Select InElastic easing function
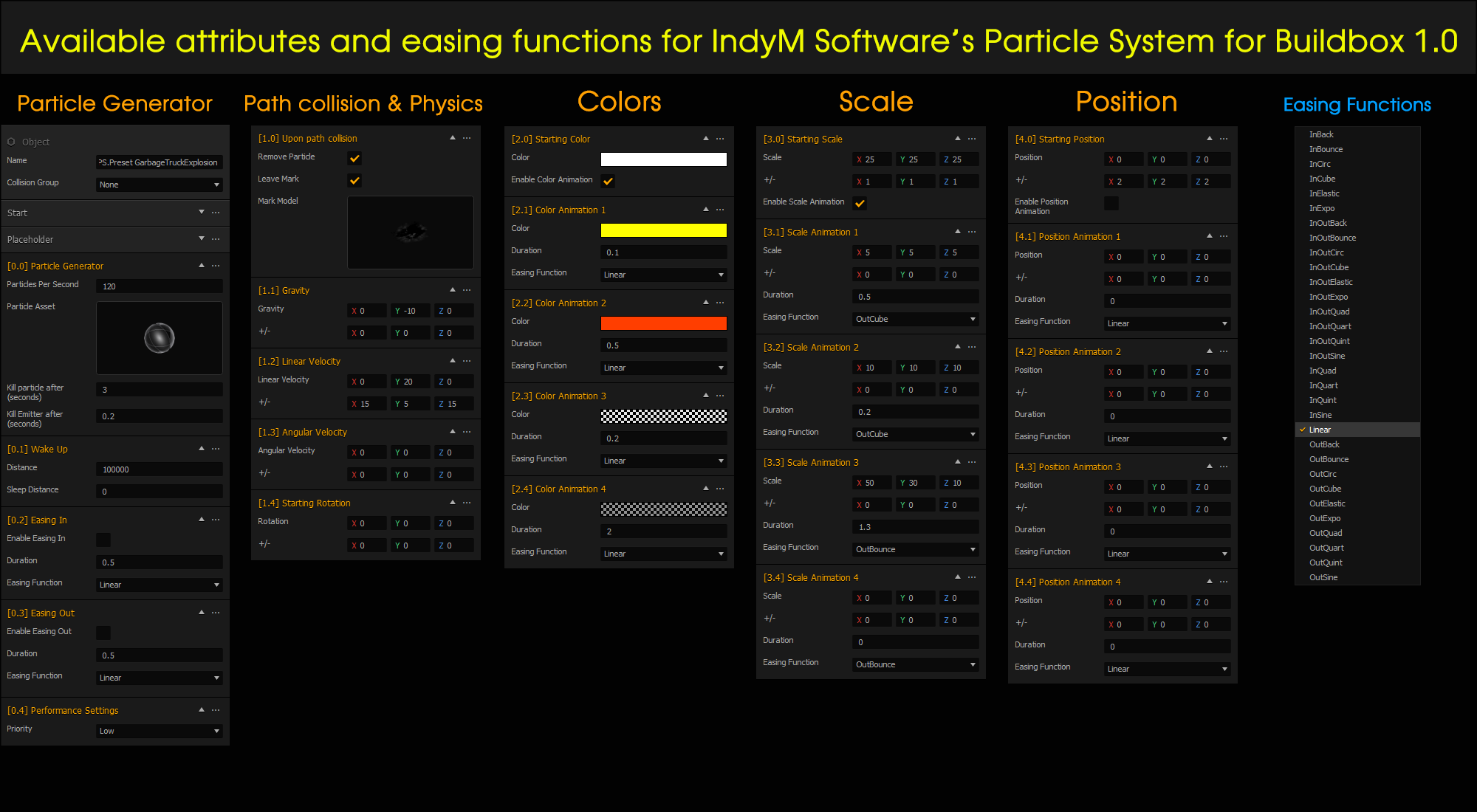 pyautogui.click(x=1324, y=193)
